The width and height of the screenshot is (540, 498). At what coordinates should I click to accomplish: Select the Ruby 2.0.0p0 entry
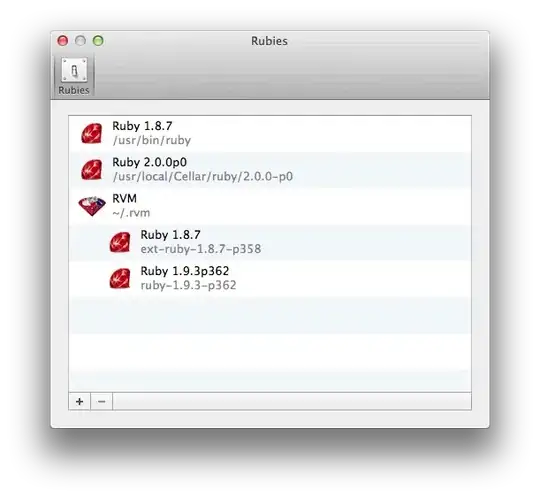(270, 170)
